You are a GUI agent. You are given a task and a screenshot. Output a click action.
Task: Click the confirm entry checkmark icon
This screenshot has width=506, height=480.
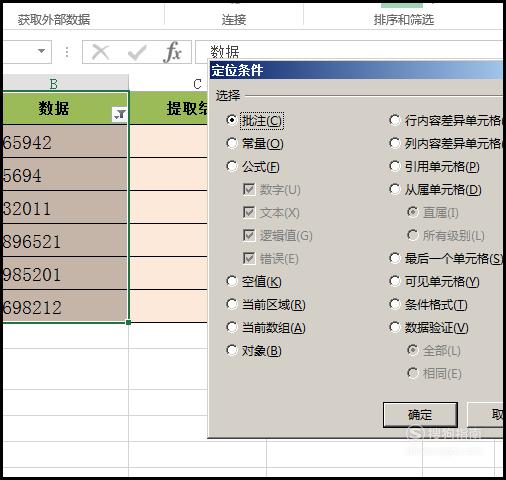[137, 52]
